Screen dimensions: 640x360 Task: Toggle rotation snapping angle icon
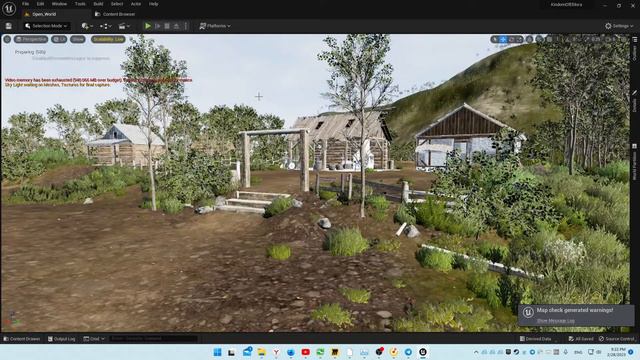[568, 39]
